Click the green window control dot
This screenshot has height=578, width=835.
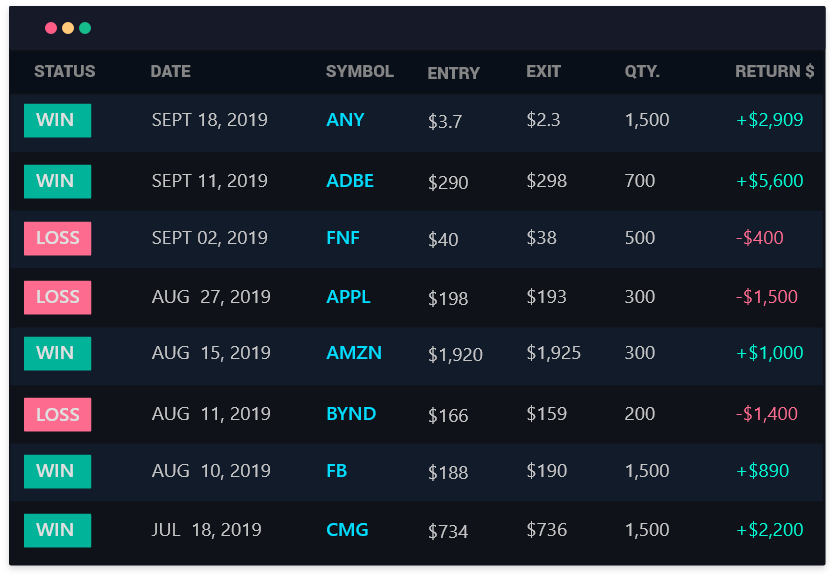pyautogui.click(x=82, y=28)
